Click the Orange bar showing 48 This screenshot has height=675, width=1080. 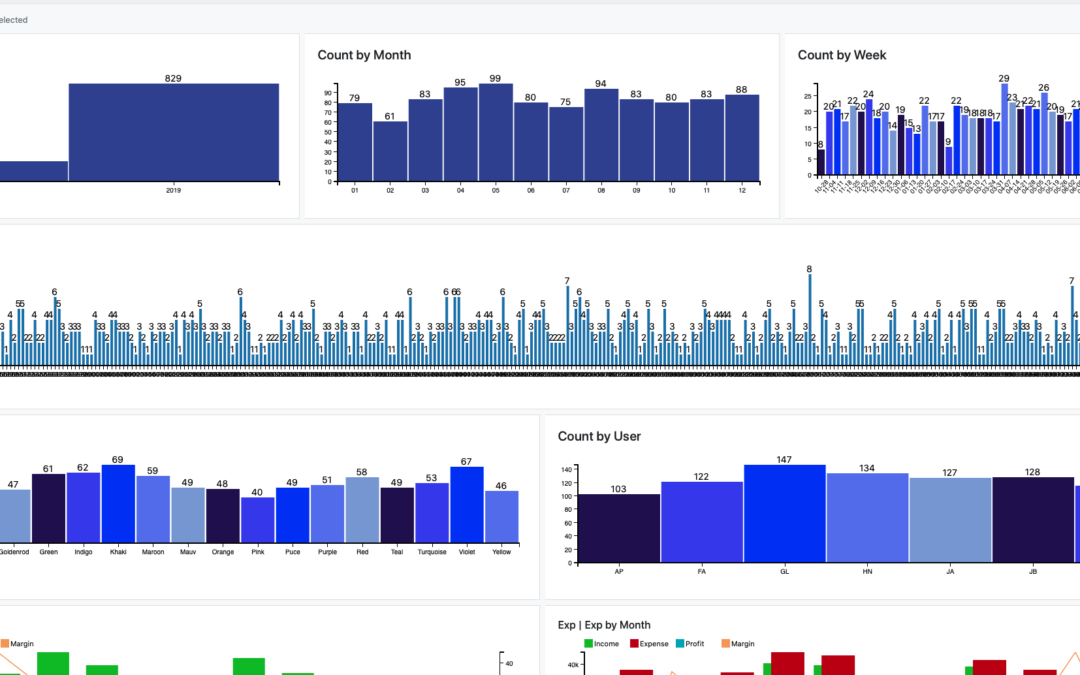coord(222,516)
